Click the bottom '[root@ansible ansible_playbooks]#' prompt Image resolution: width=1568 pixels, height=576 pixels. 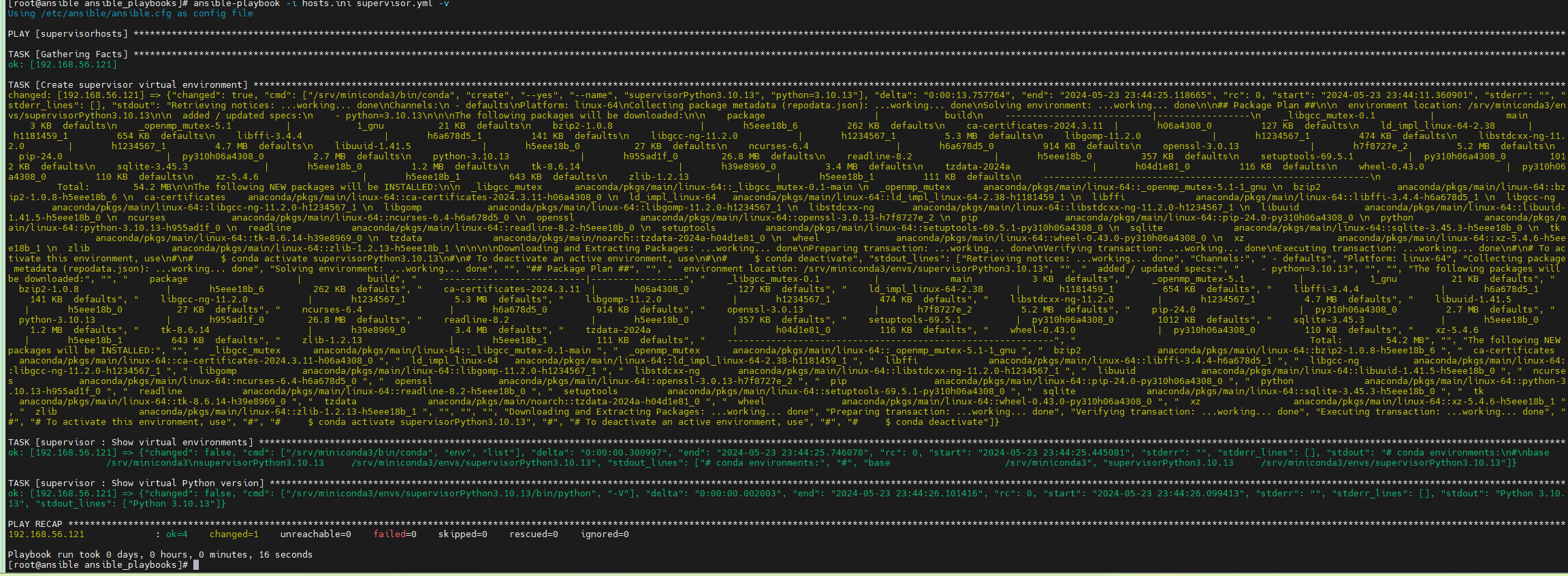click(98, 565)
